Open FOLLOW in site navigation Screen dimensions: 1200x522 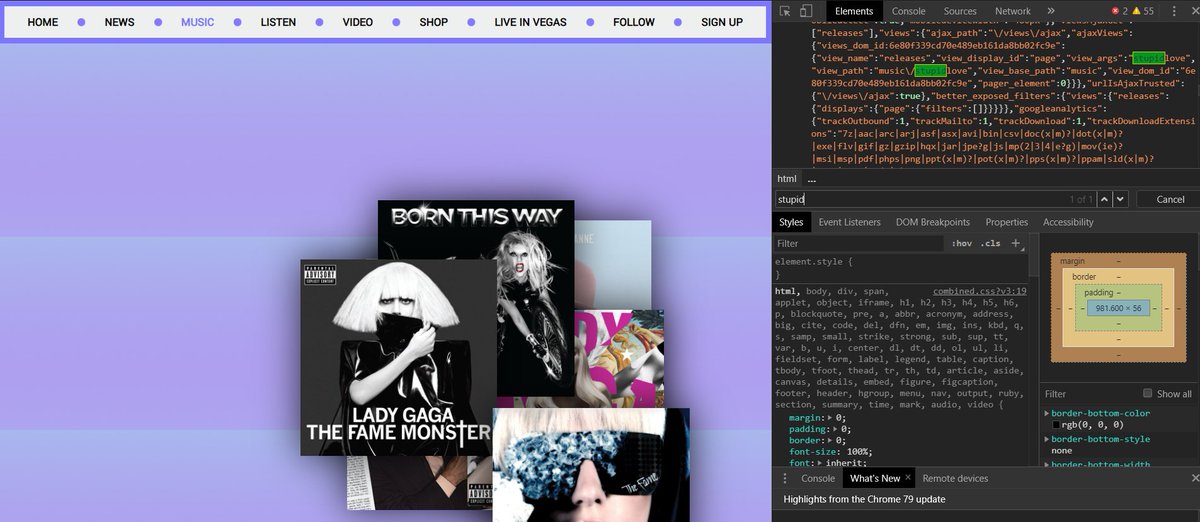(634, 22)
